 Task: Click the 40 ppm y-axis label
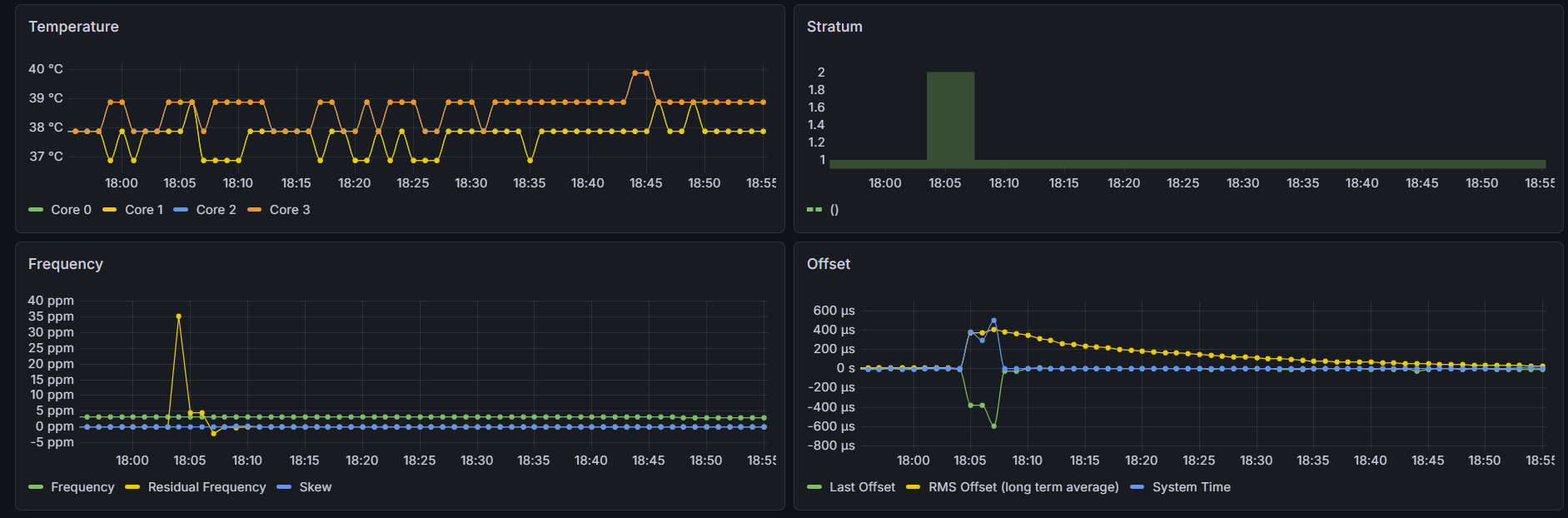(51, 301)
